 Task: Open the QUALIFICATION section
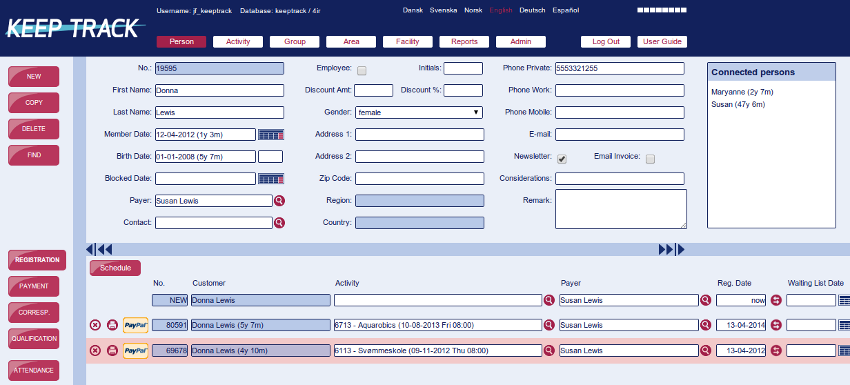point(34,338)
